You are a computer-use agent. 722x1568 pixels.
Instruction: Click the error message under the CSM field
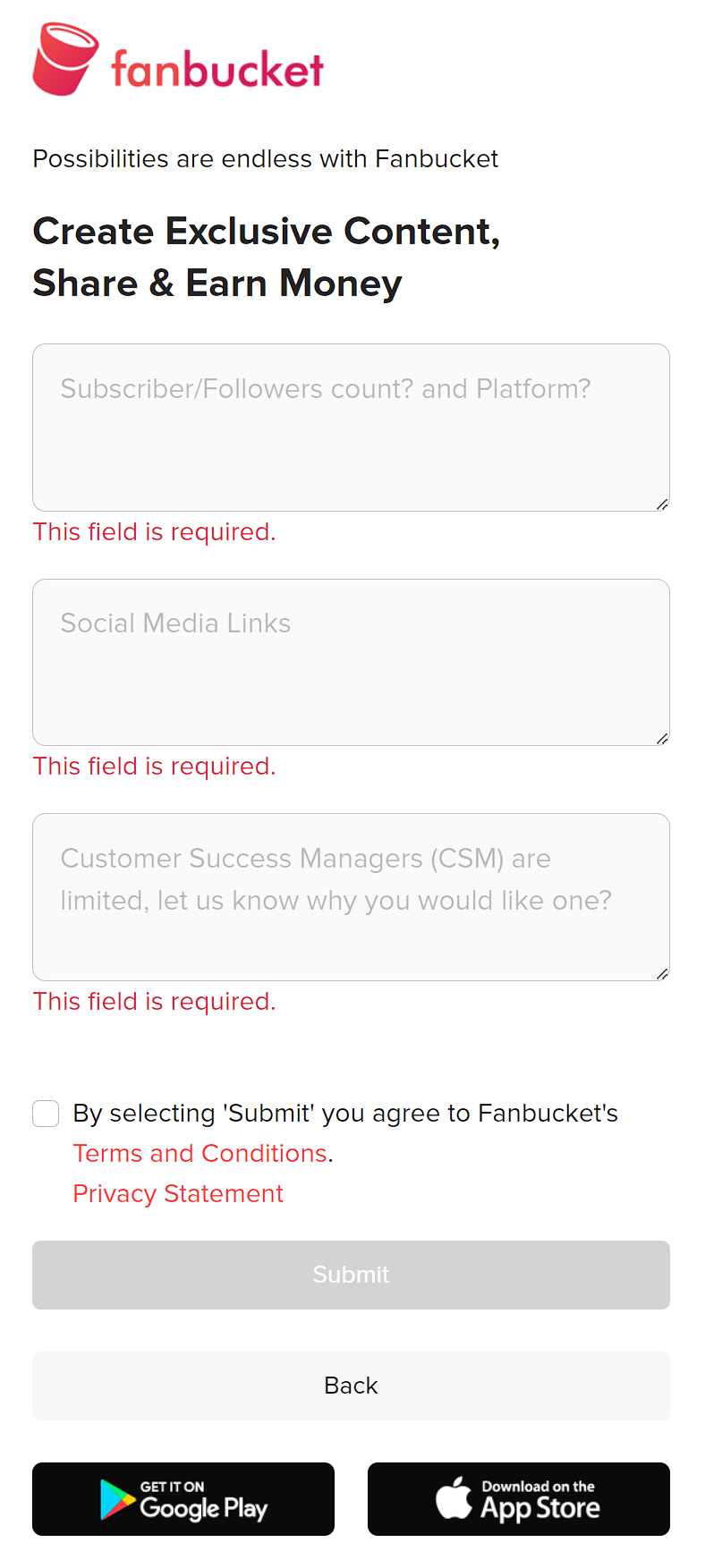pyautogui.click(x=155, y=1002)
